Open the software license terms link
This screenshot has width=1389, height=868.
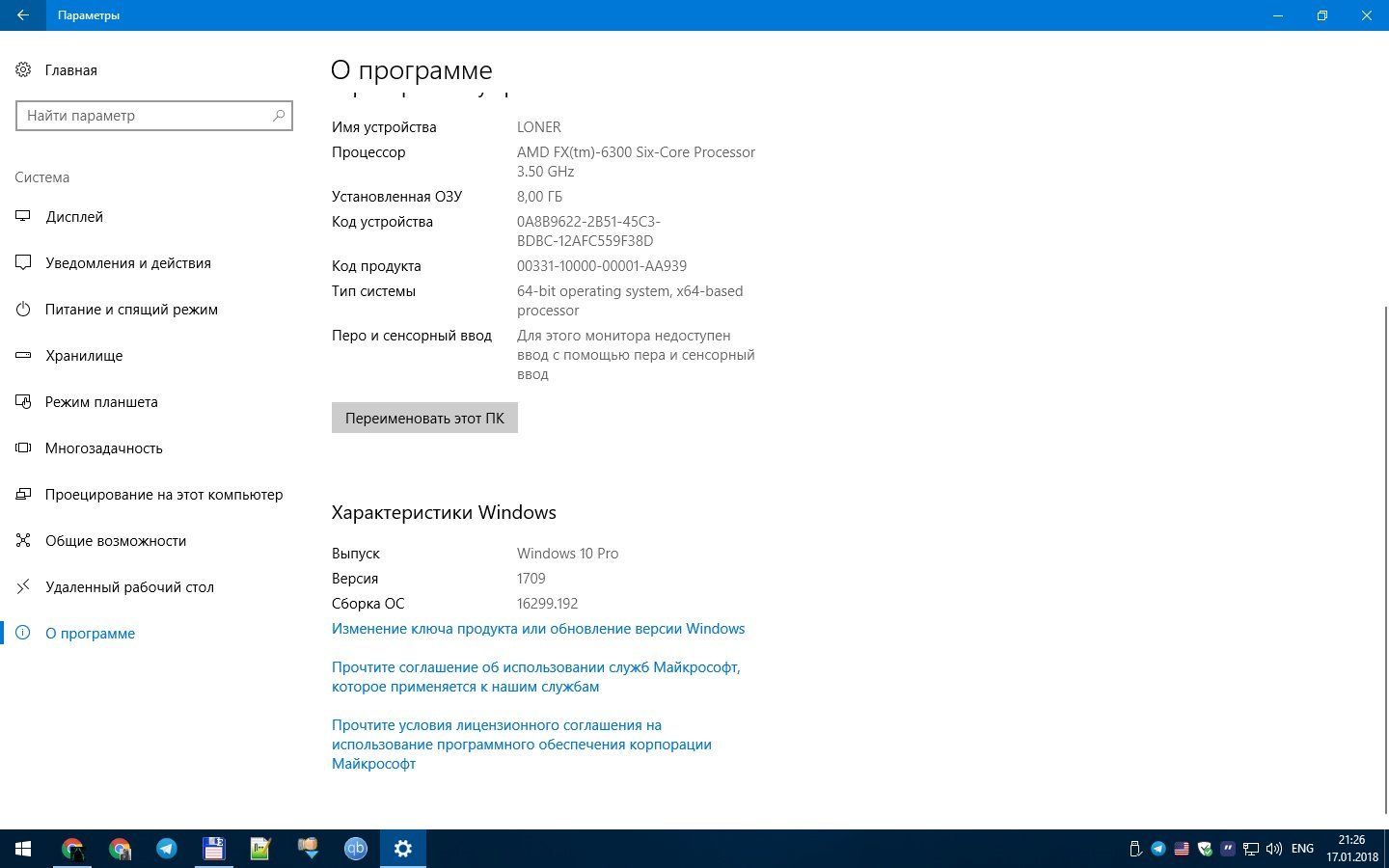pyautogui.click(x=522, y=745)
